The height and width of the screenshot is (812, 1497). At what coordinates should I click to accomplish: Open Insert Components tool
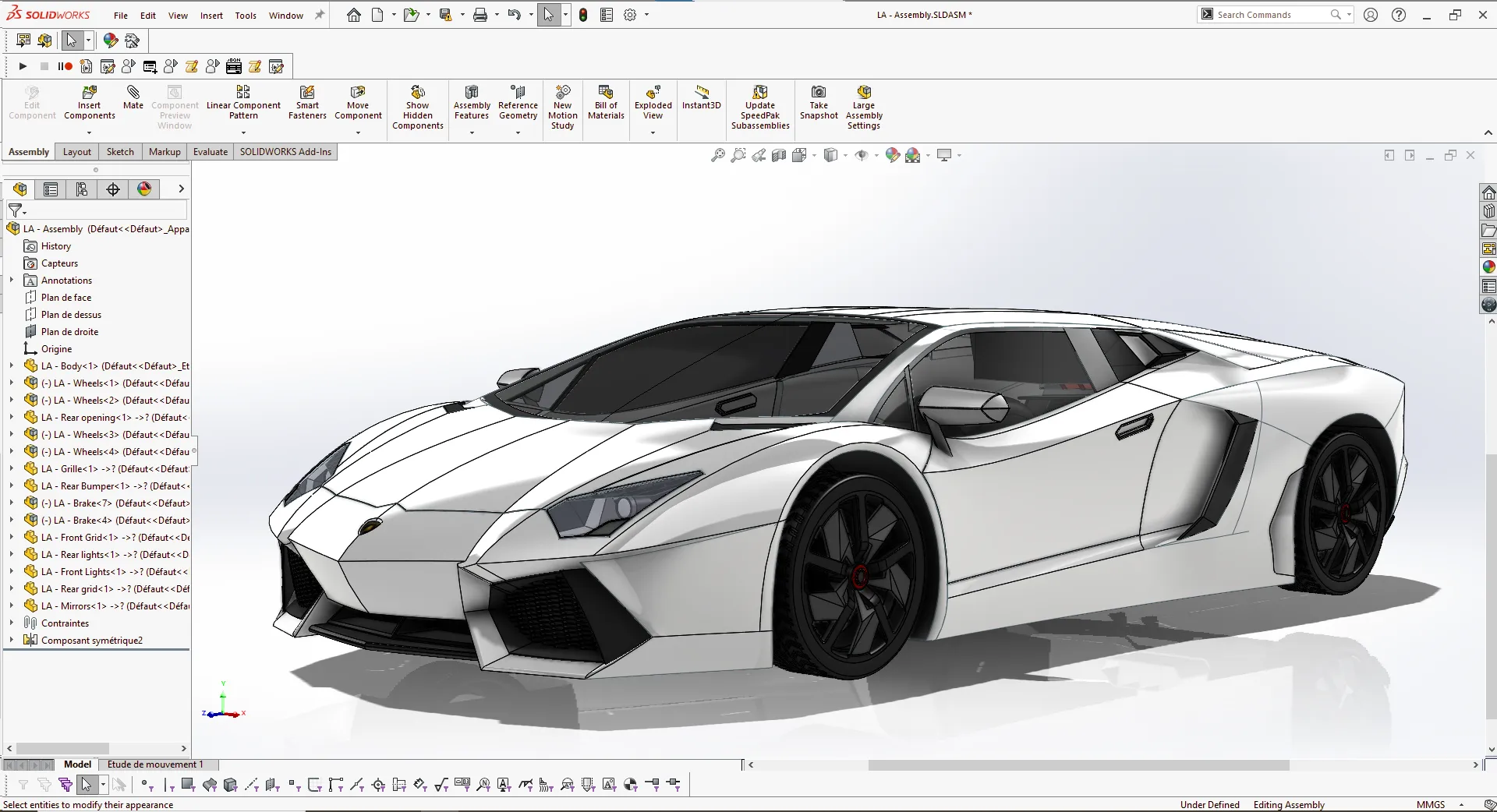tap(90, 103)
